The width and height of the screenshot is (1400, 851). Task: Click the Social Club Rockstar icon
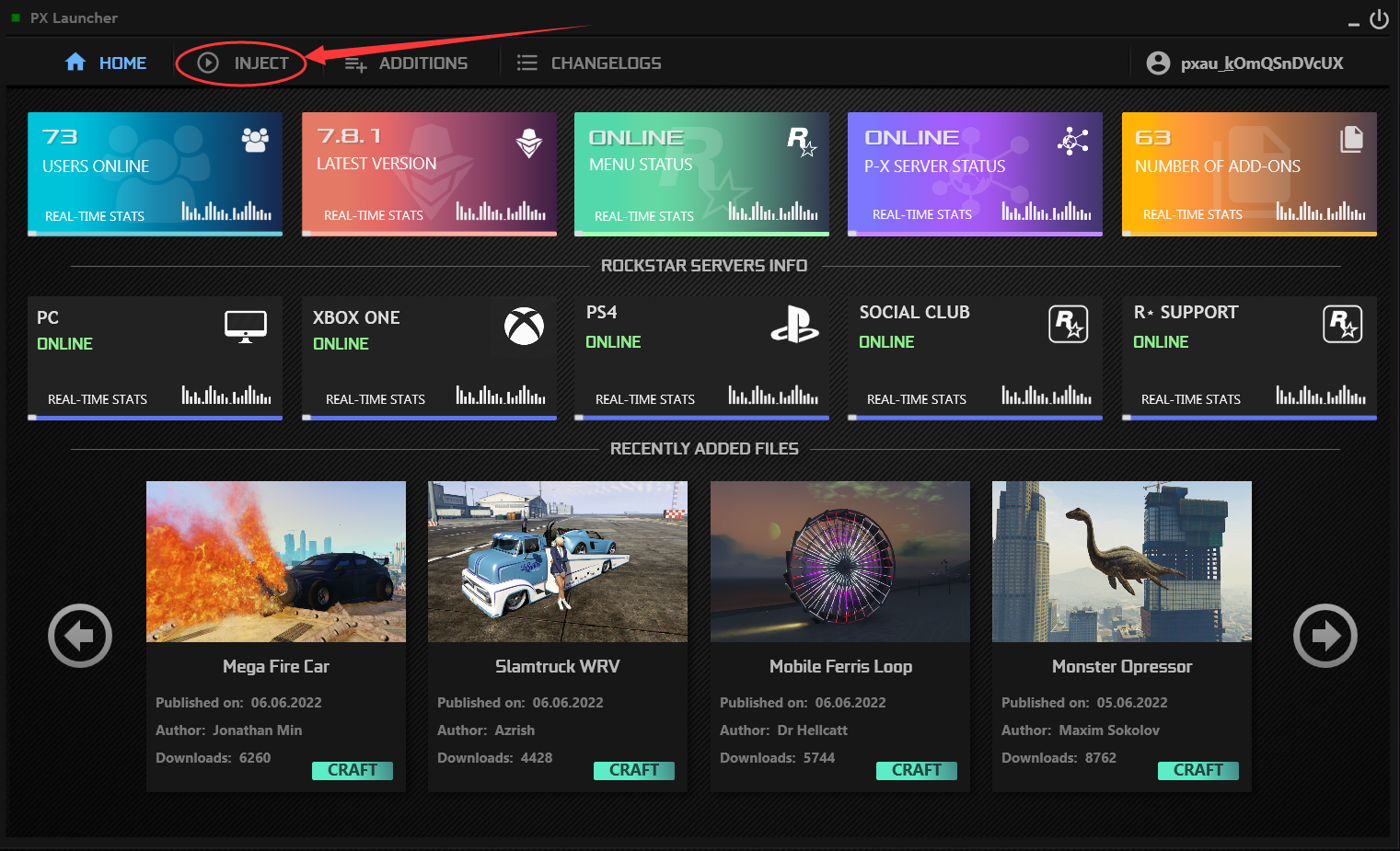point(1068,324)
